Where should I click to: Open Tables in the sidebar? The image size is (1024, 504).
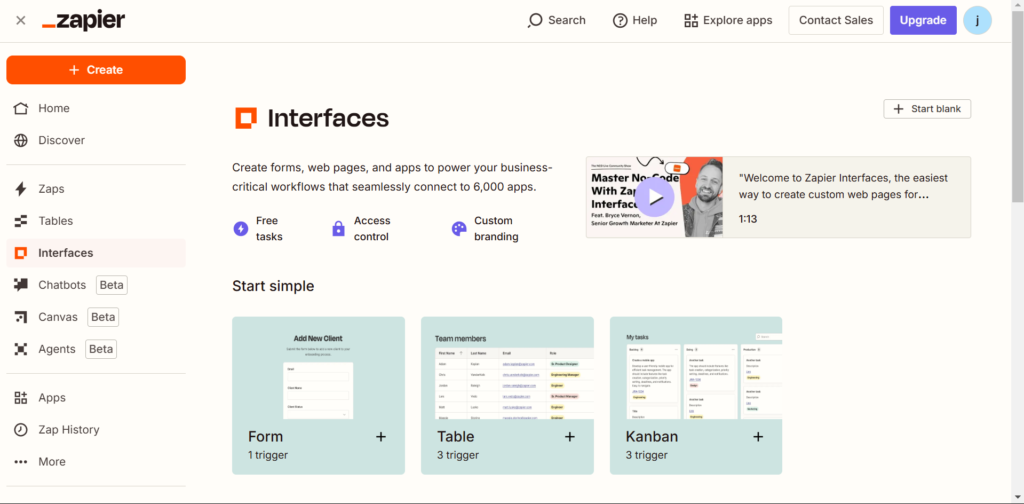tap(96, 221)
